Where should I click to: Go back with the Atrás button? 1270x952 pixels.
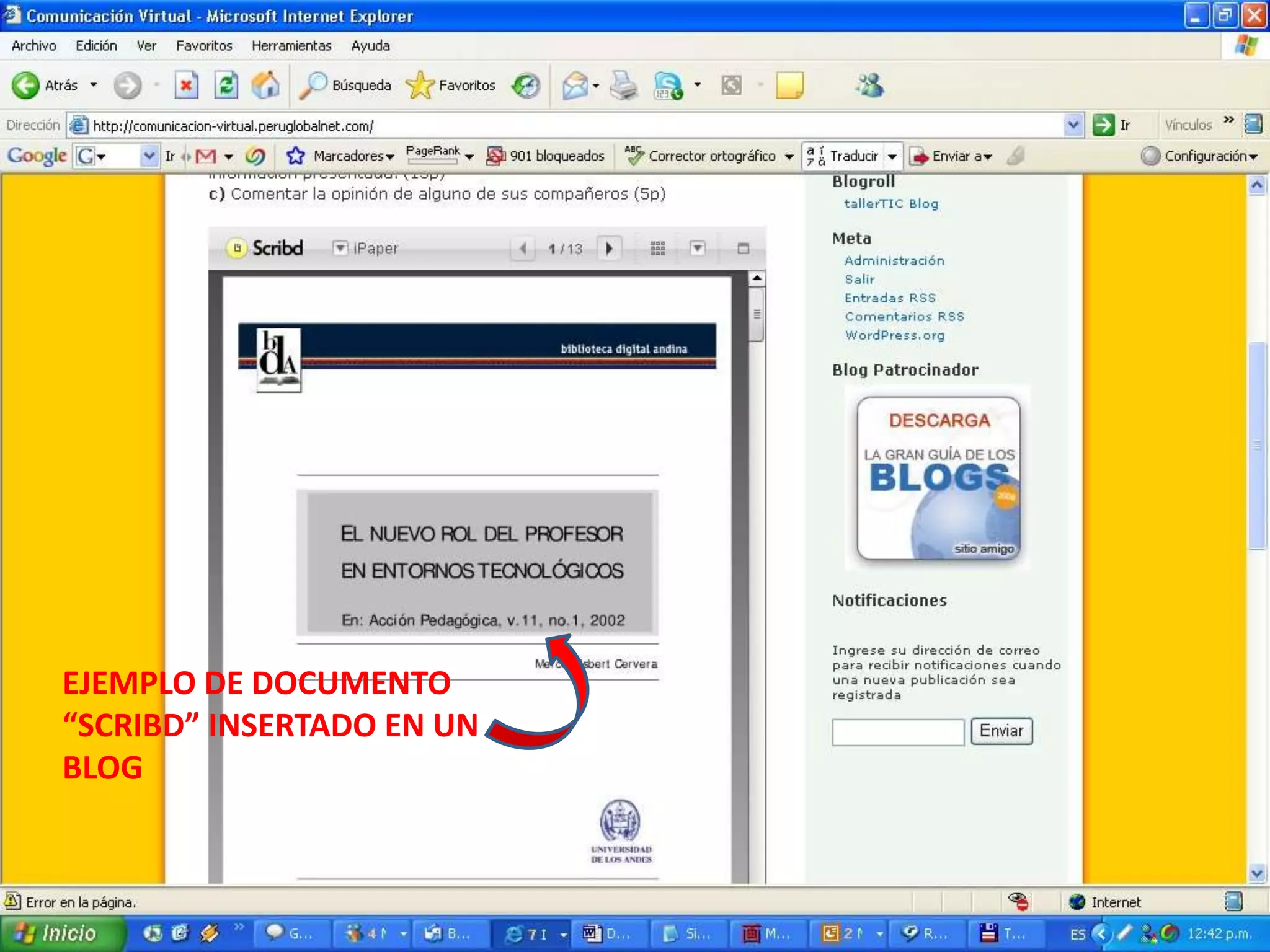45,86
